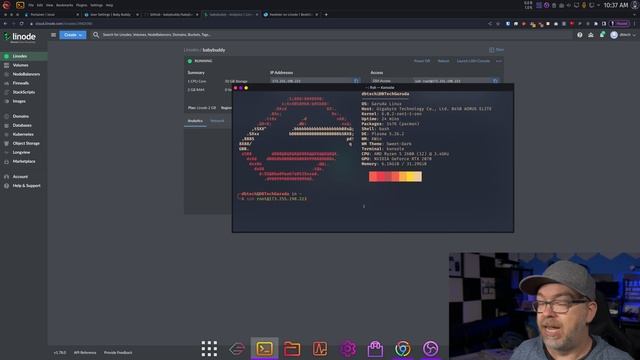The height and width of the screenshot is (360, 640).
Task: Open Volumes in Linode sidebar
Action: coord(20,65)
